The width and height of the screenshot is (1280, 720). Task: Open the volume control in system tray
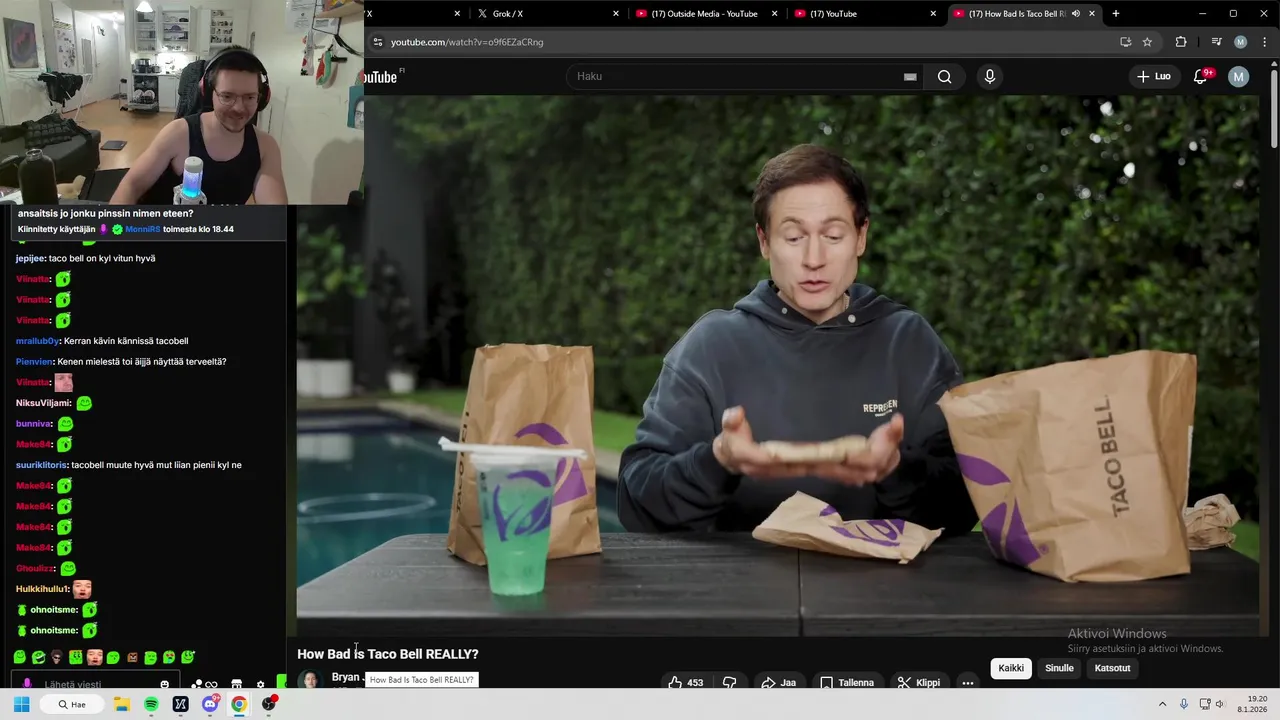1220,704
